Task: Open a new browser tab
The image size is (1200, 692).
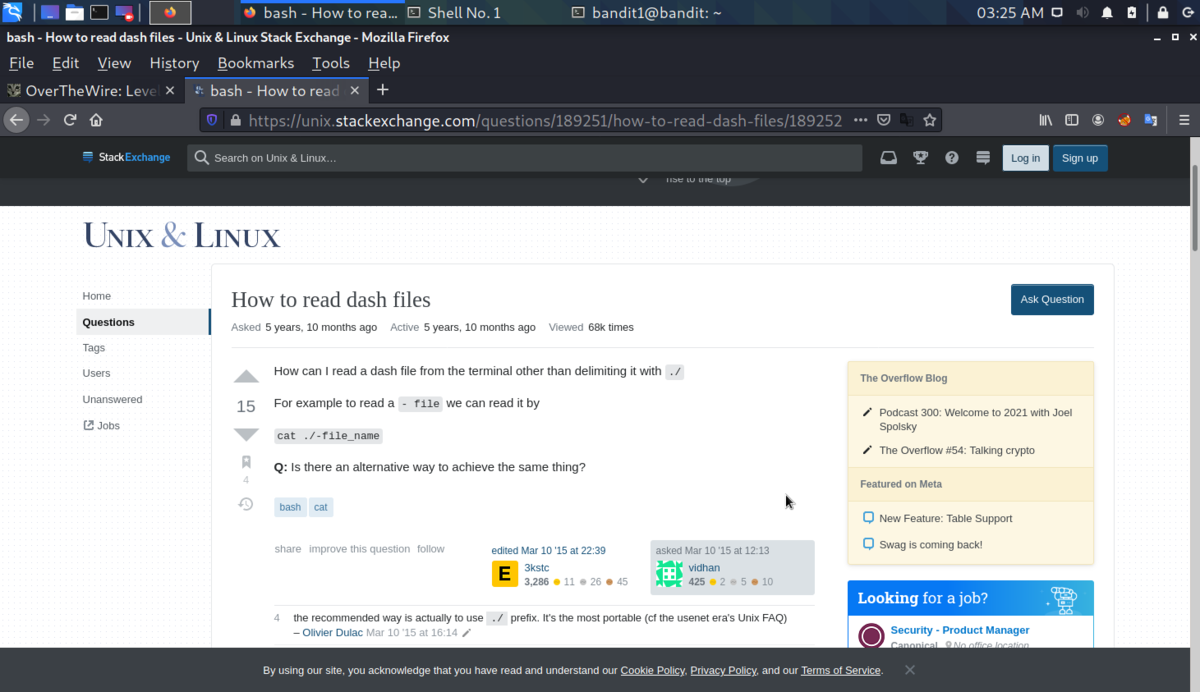Action: click(382, 90)
